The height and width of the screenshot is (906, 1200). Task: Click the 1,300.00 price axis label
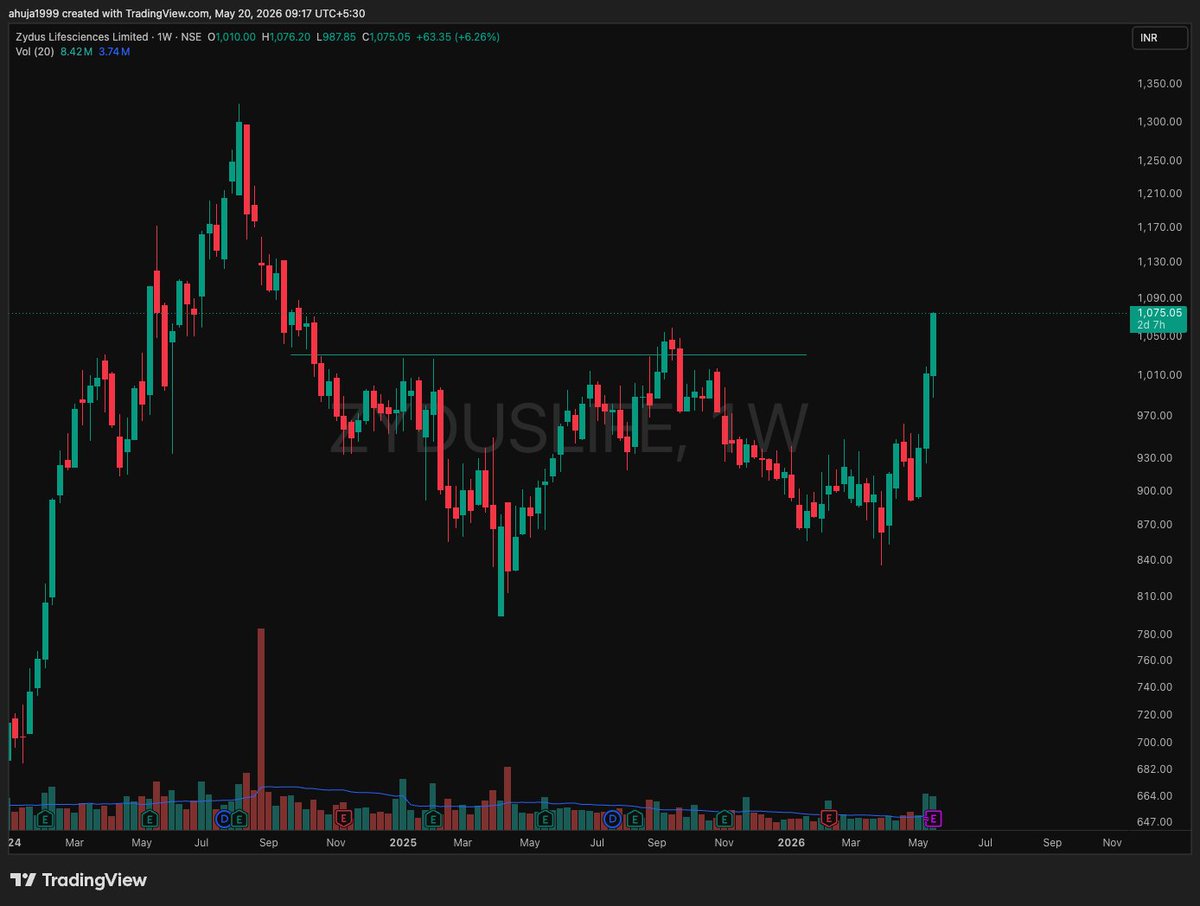pos(1160,121)
